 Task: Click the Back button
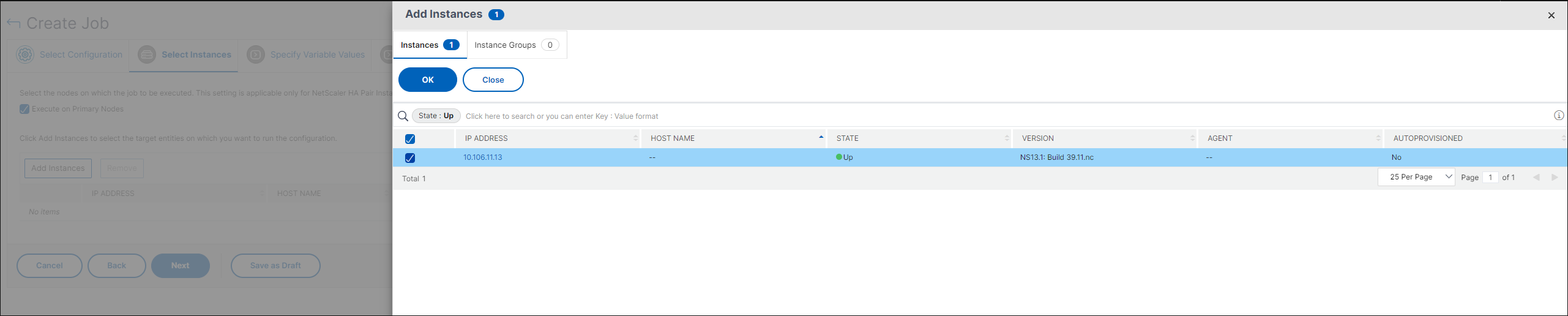click(117, 266)
